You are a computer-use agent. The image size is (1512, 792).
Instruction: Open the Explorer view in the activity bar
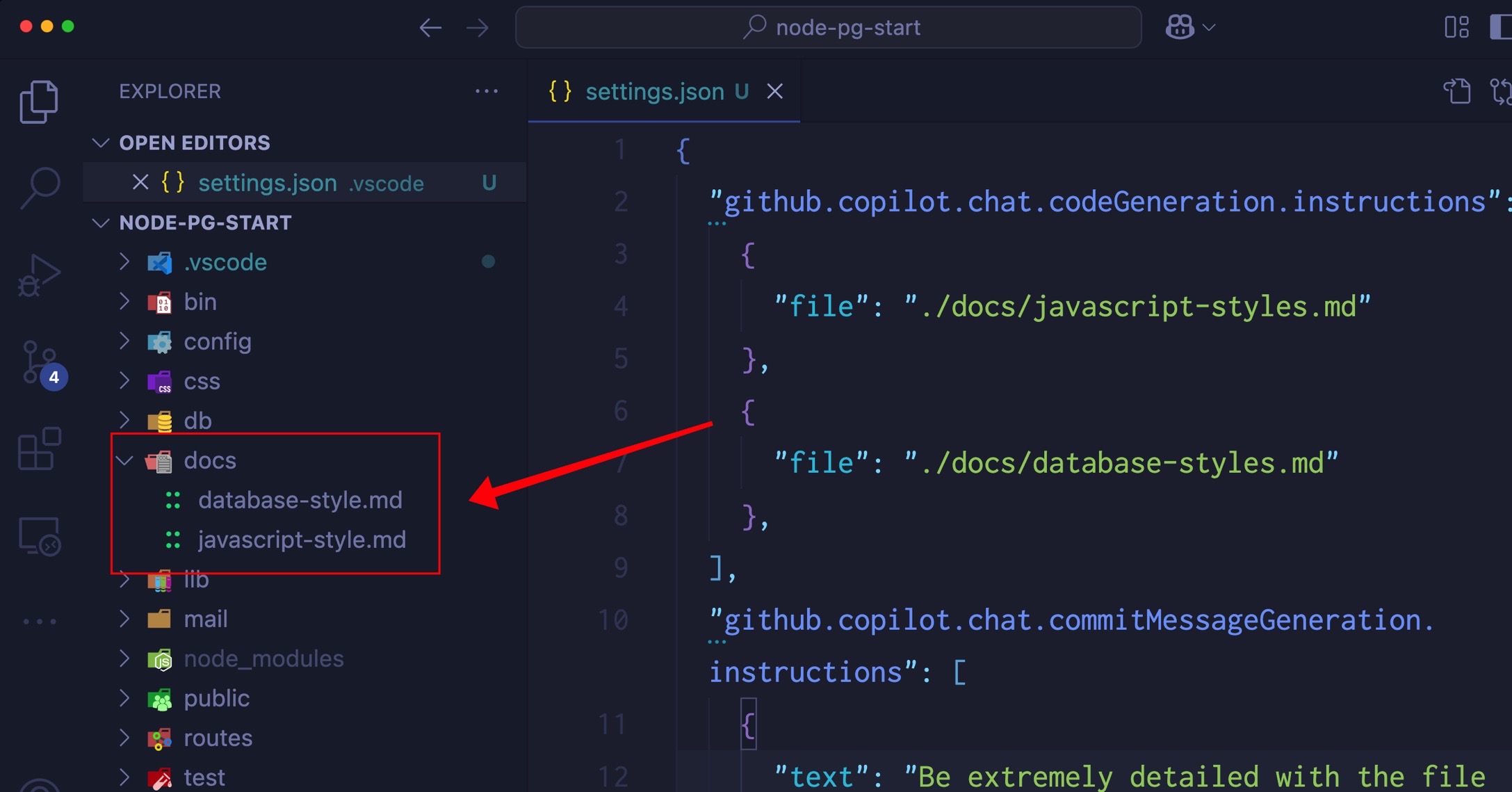[x=40, y=101]
